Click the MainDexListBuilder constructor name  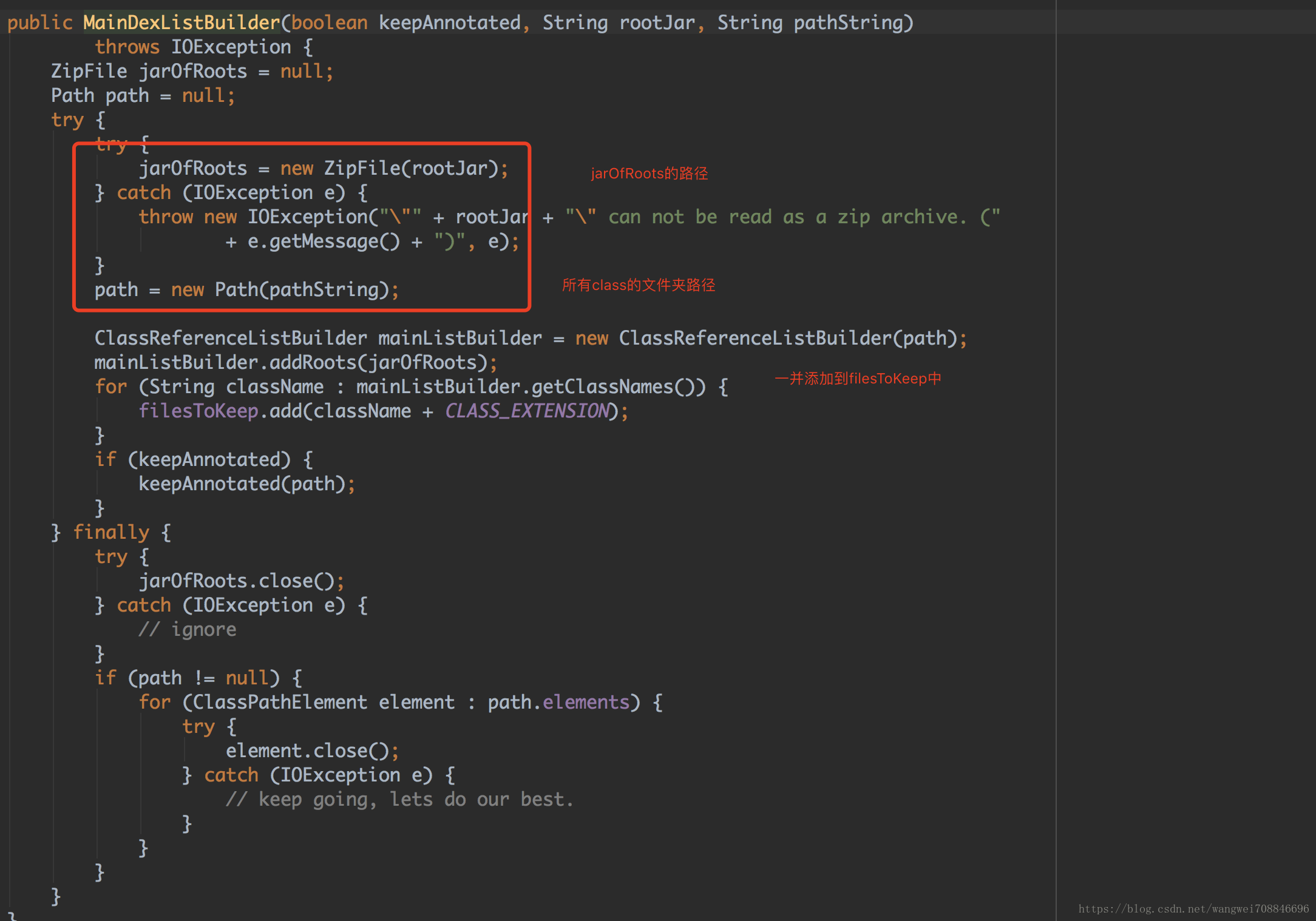[x=181, y=23]
